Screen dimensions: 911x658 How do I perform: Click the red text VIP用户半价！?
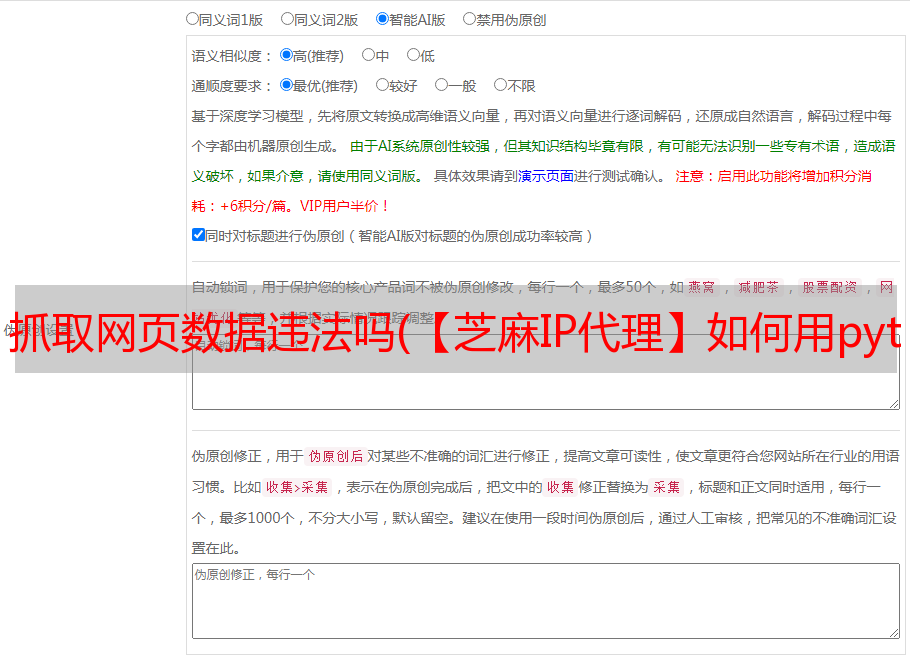[x=345, y=206]
